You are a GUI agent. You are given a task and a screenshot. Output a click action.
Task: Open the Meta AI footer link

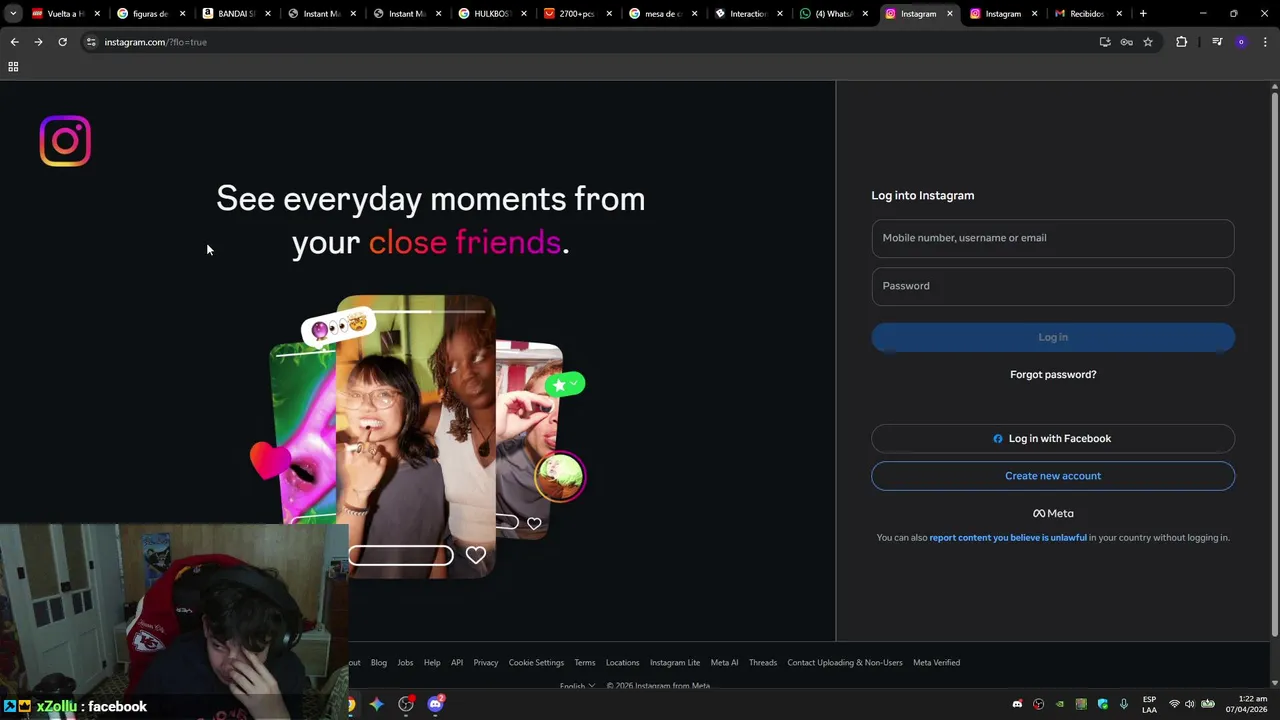[725, 663]
